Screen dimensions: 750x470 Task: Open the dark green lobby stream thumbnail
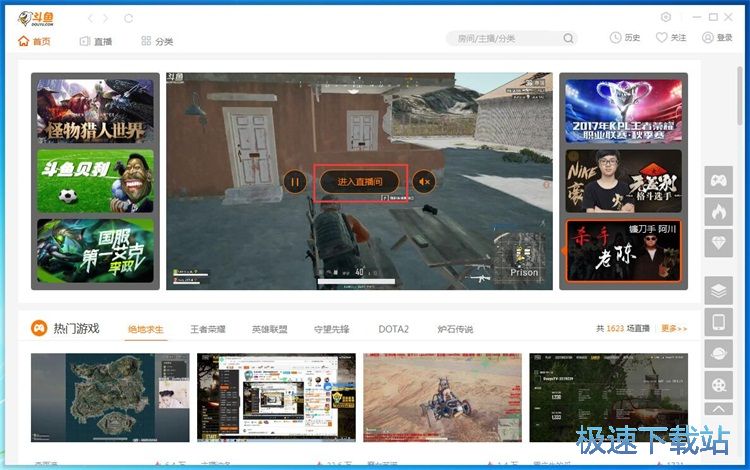(608, 397)
